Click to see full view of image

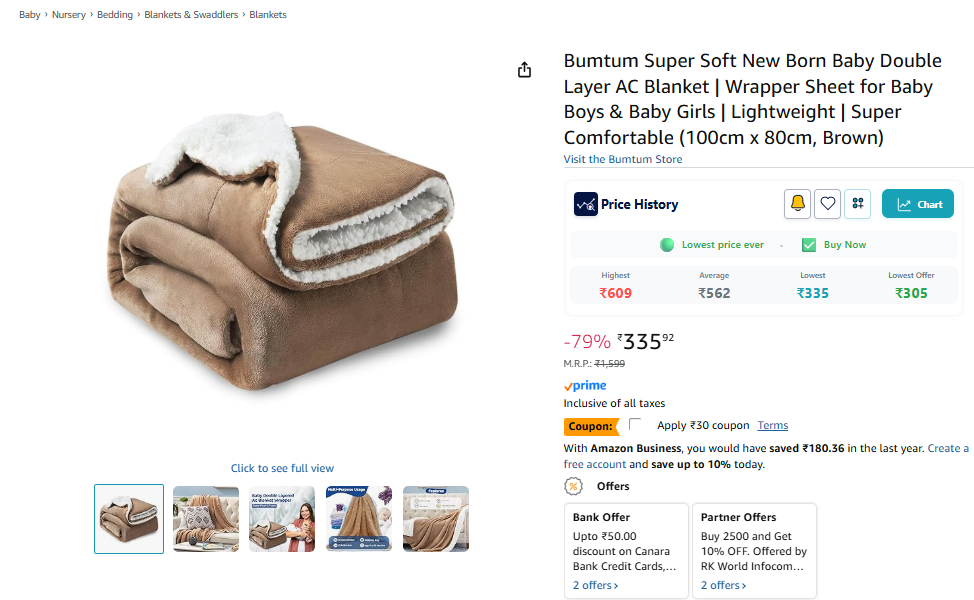[x=282, y=468]
